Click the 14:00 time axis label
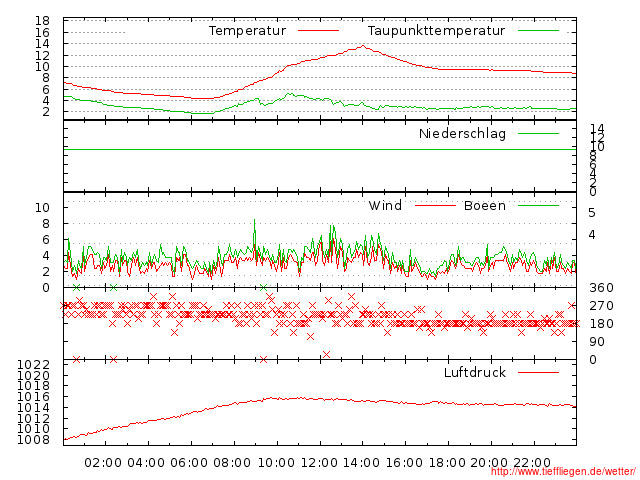This screenshot has width=640, height=480. pyautogui.click(x=361, y=463)
